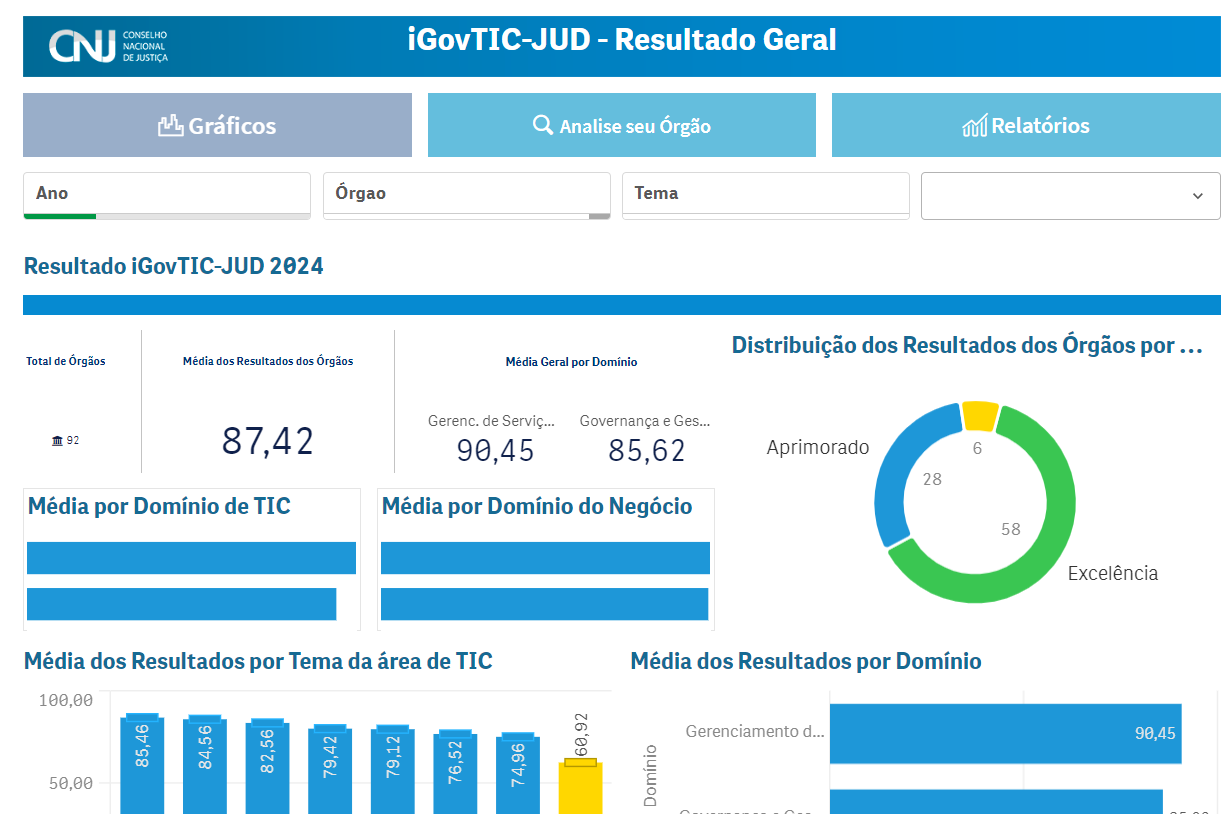Open the Tema filter
Screen dimensions: 1222x814
(x=766, y=195)
